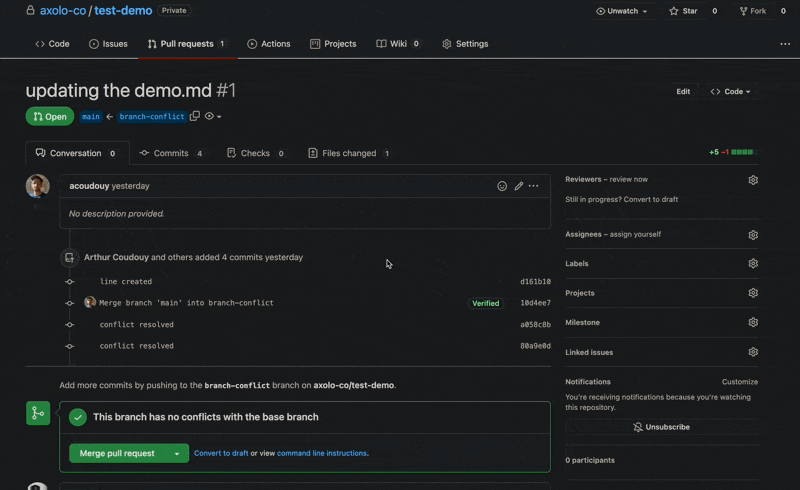Open repository Settings tab
The width and height of the screenshot is (800, 490).
click(x=465, y=44)
